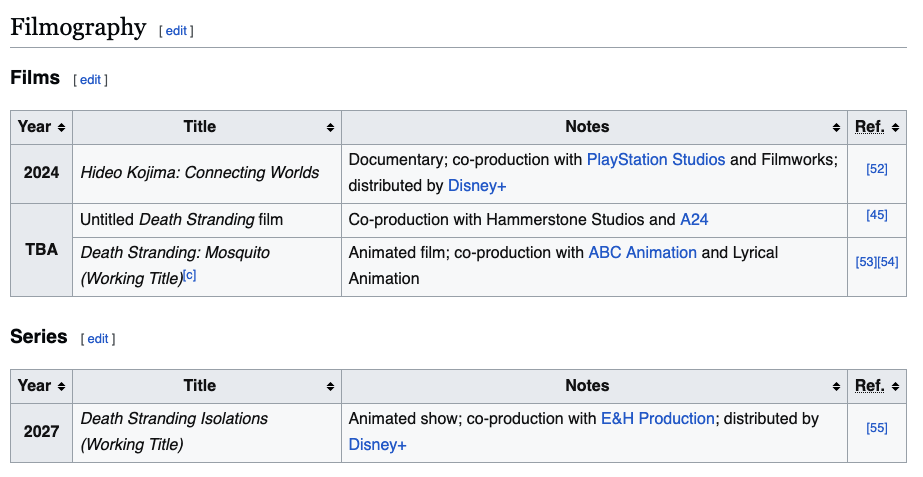Open Disney+ link in Connecting Worlds row
The image size is (923, 477).
click(477, 186)
